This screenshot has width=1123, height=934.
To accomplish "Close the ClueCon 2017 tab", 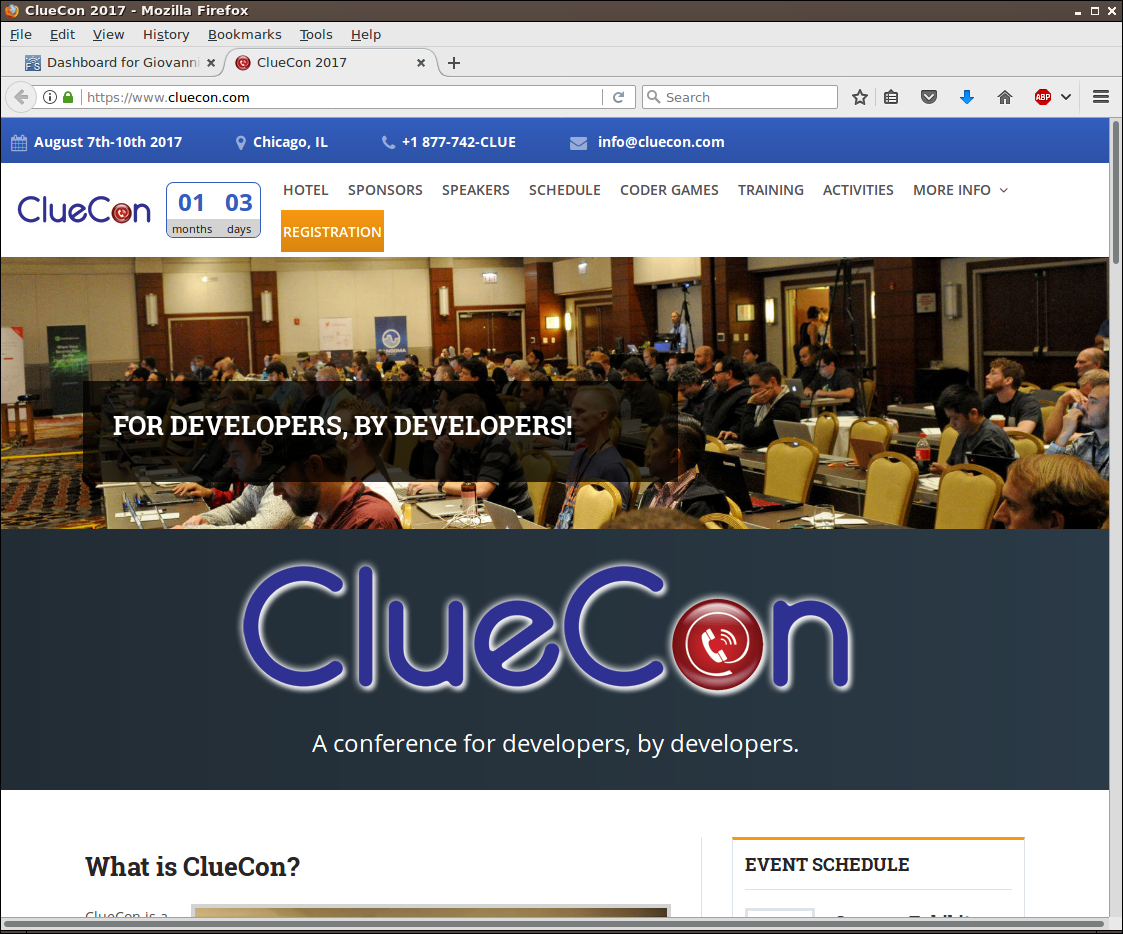I will 421,63.
